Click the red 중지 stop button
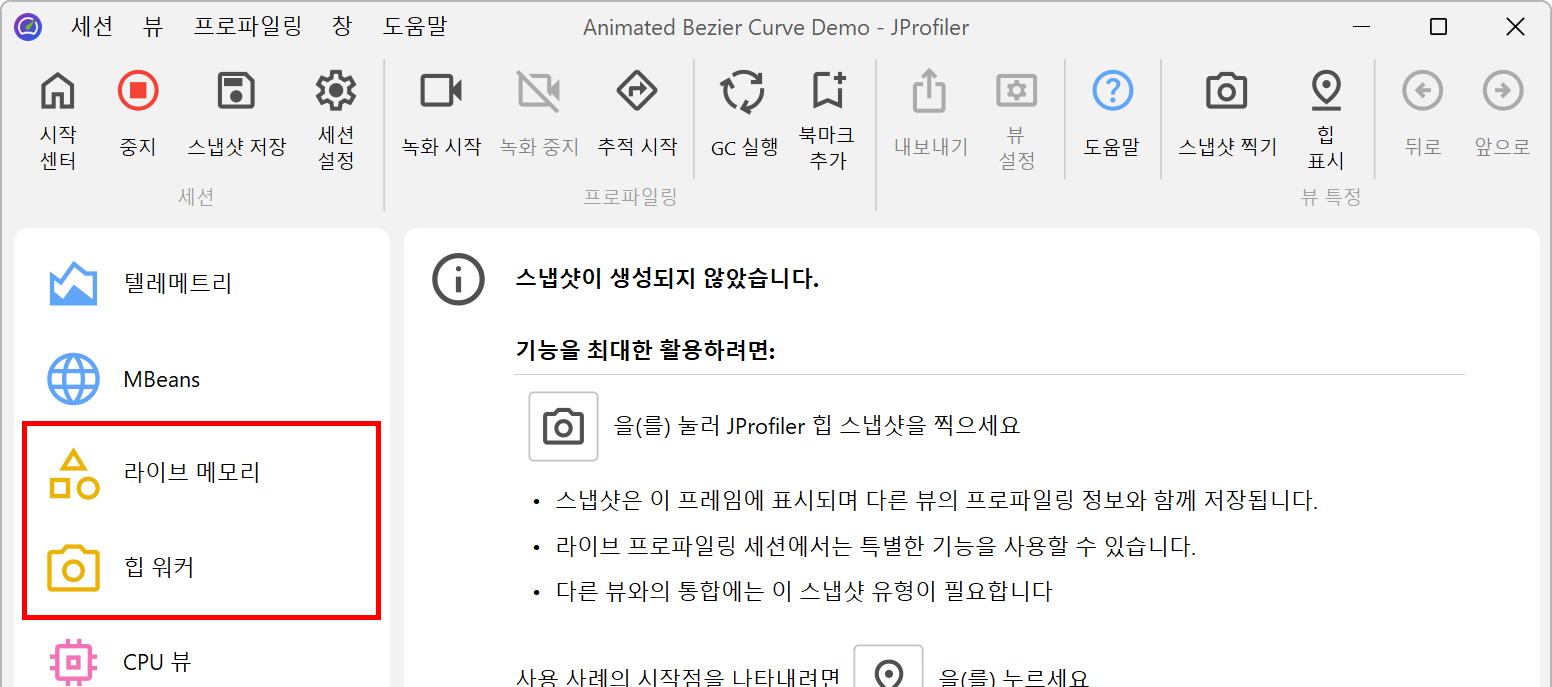 coord(138,91)
